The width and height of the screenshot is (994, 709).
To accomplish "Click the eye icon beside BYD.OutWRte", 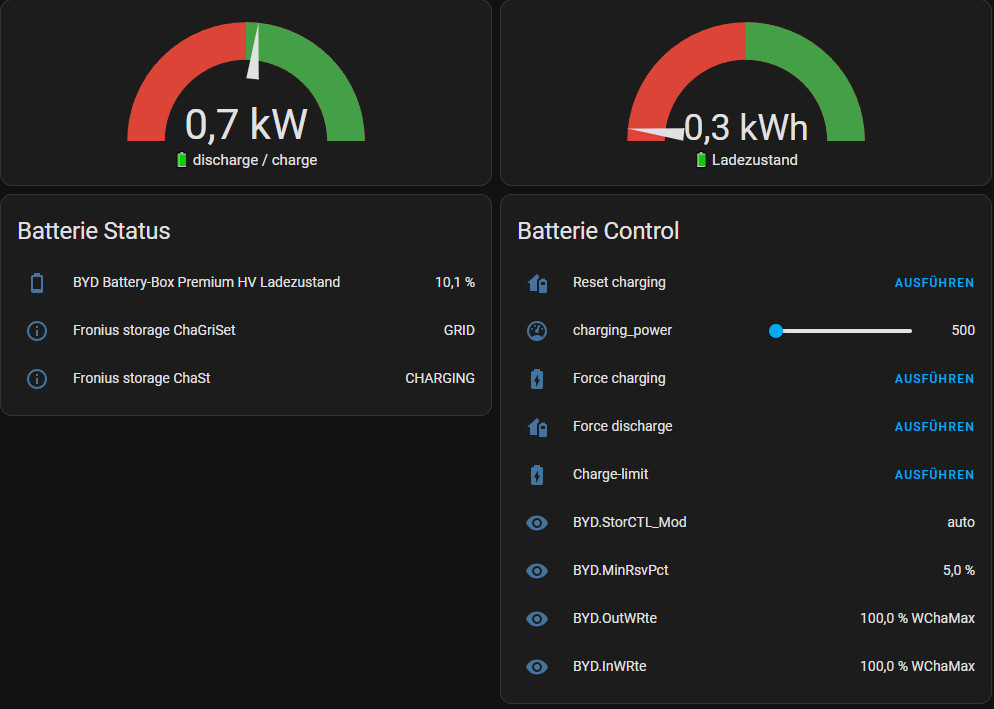I will coord(537,619).
